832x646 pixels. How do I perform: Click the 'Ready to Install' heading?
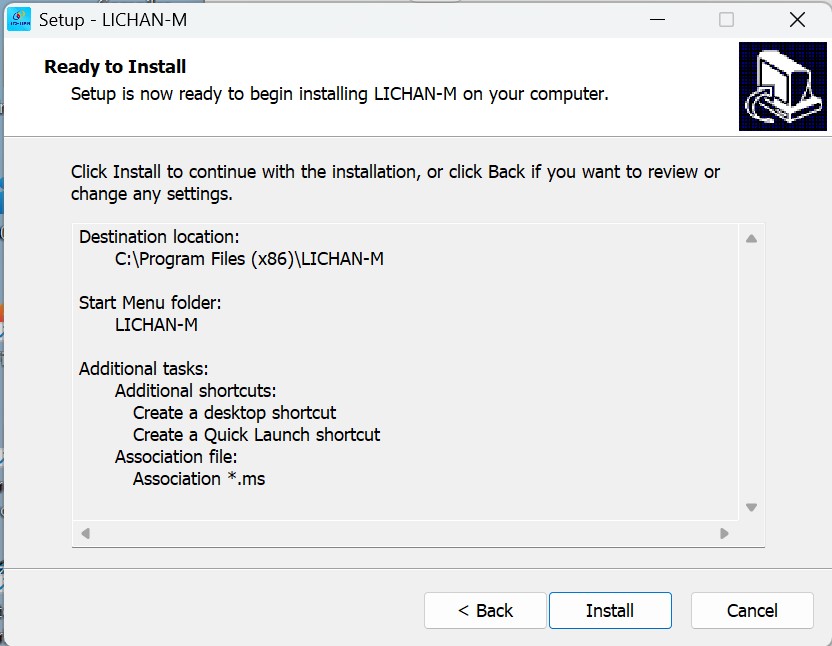tap(115, 66)
